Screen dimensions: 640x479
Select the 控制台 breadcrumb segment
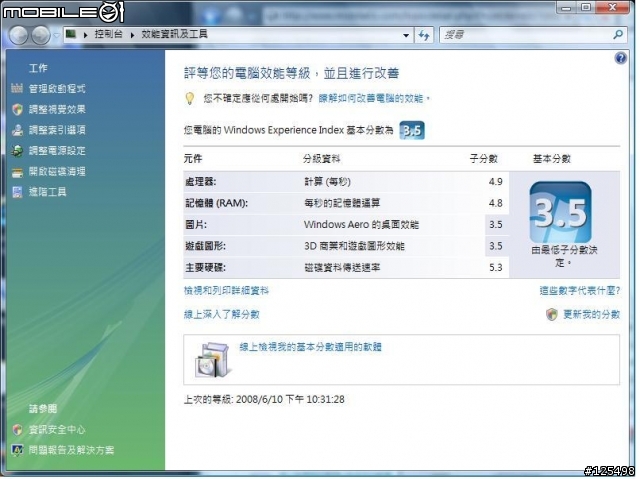click(108, 34)
